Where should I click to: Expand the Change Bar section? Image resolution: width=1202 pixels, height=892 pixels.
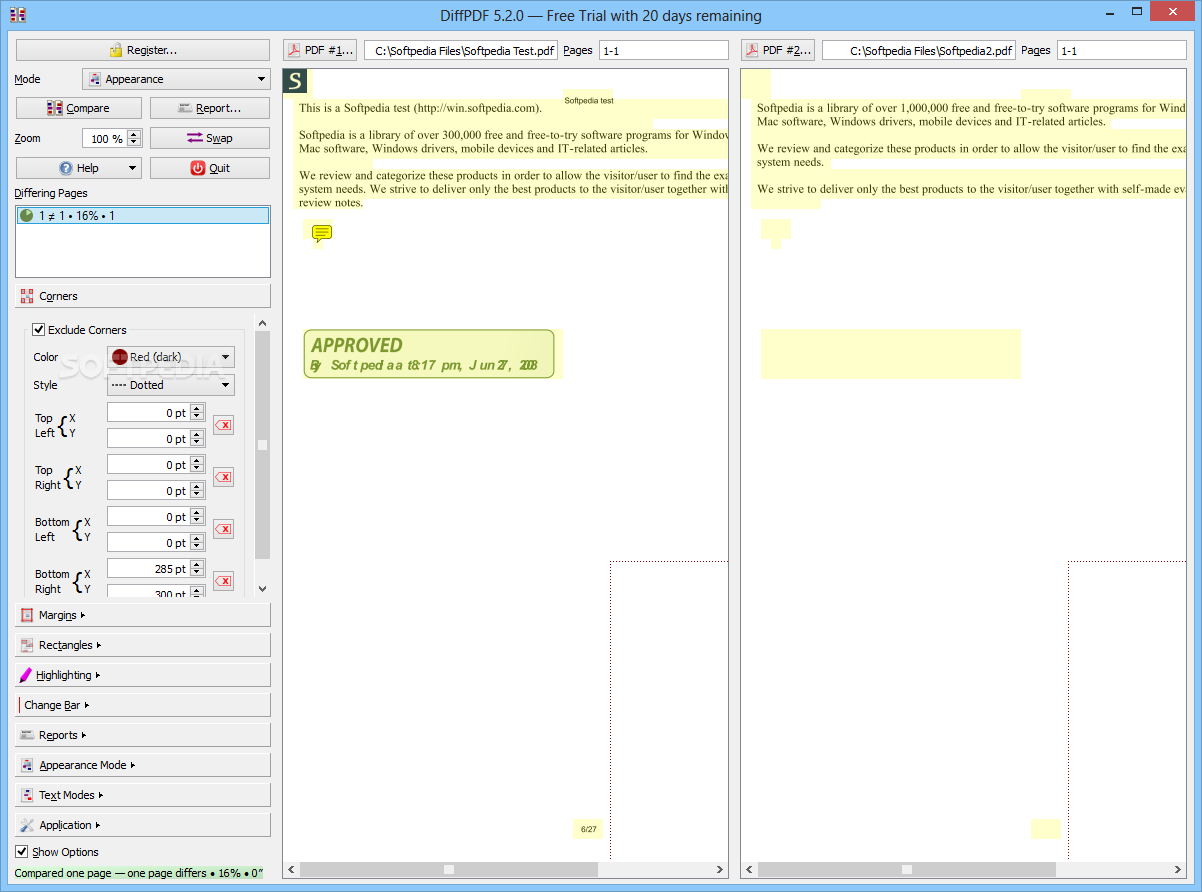[x=143, y=705]
